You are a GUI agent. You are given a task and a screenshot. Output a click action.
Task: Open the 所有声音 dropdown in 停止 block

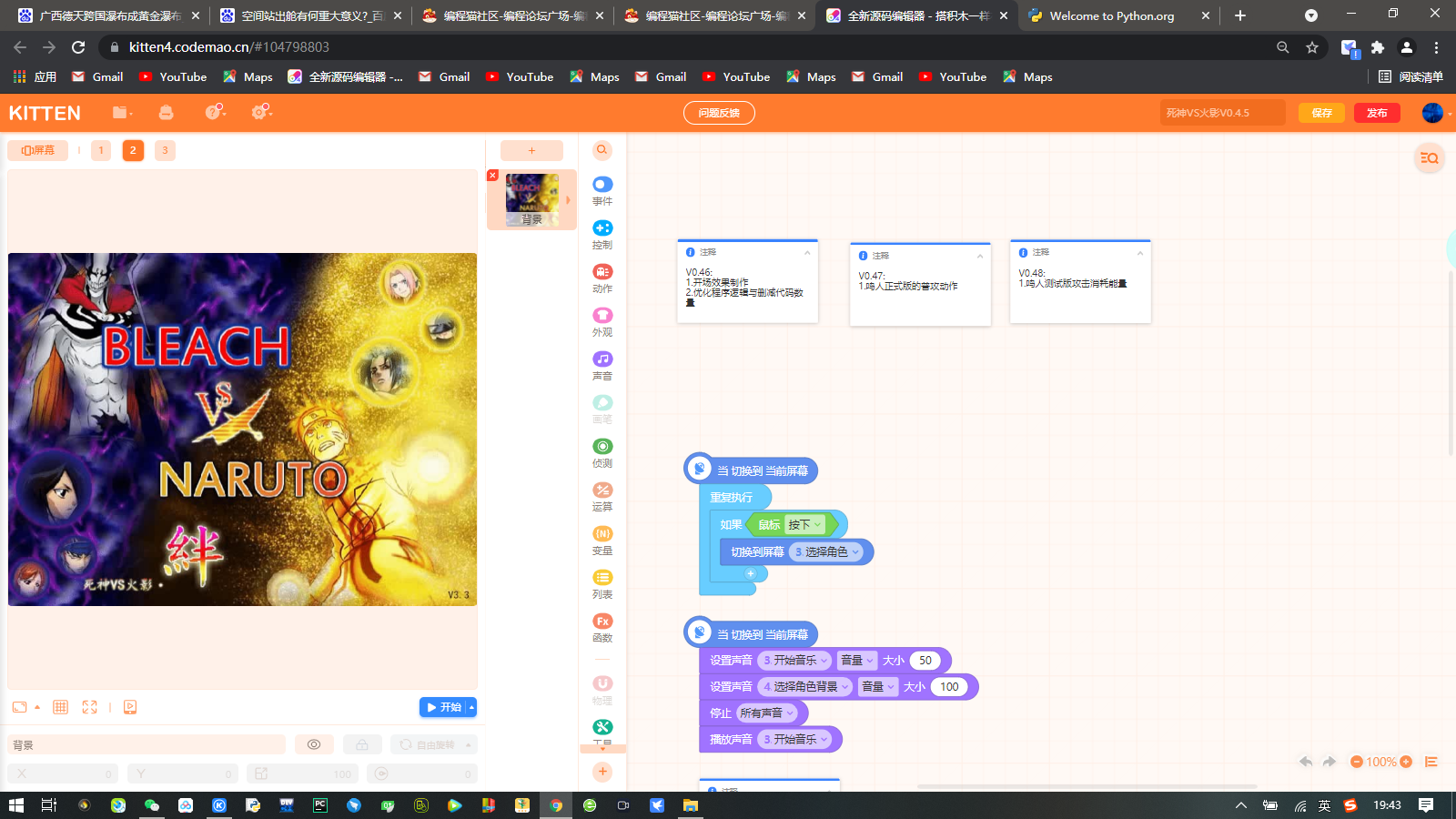pos(766,713)
